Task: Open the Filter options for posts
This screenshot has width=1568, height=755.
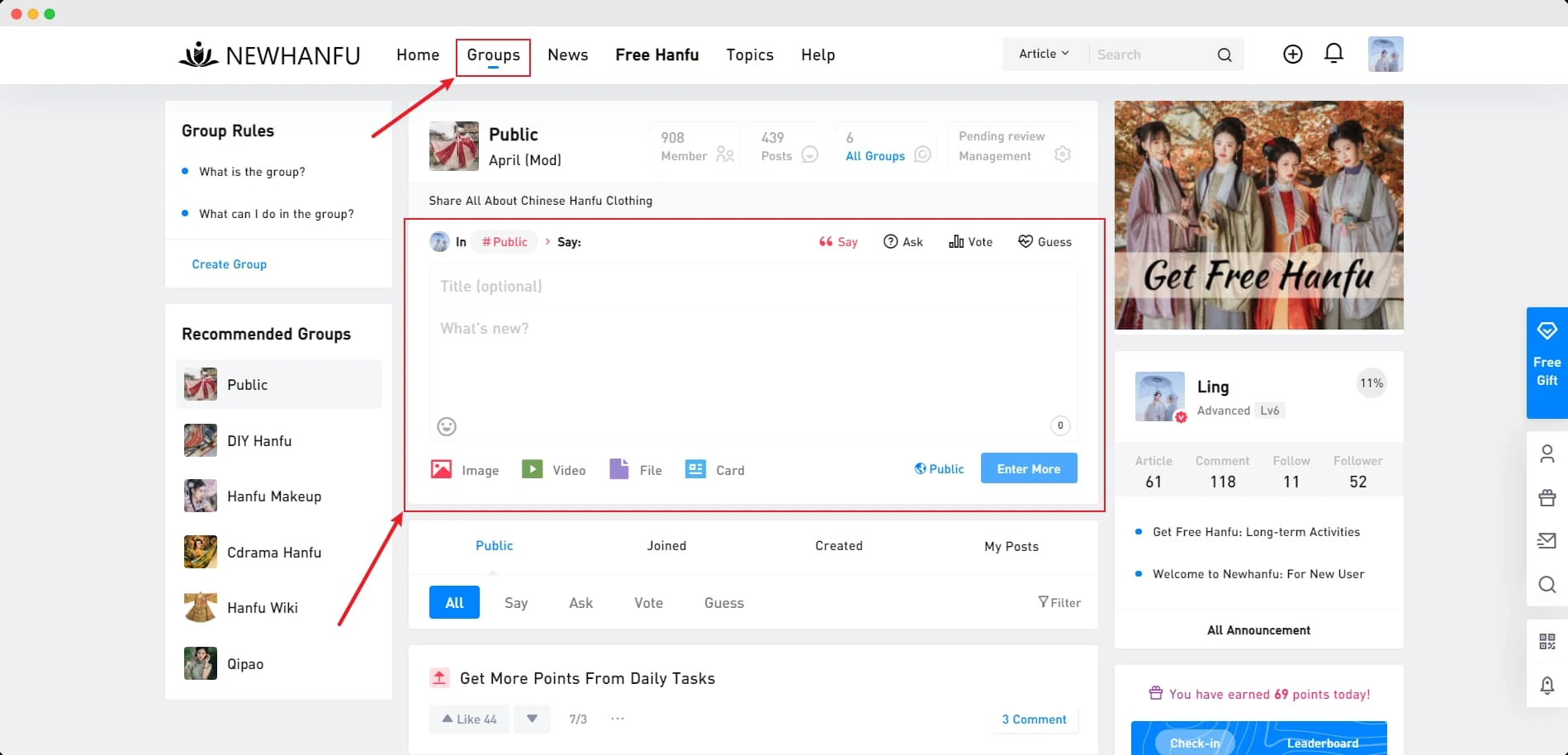Action: click(x=1059, y=603)
